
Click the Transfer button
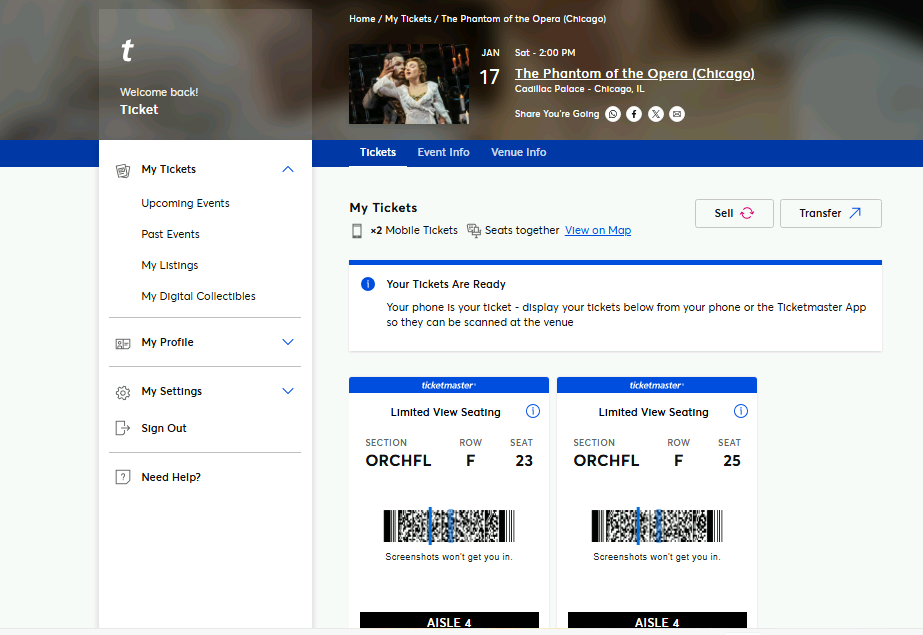(x=831, y=213)
